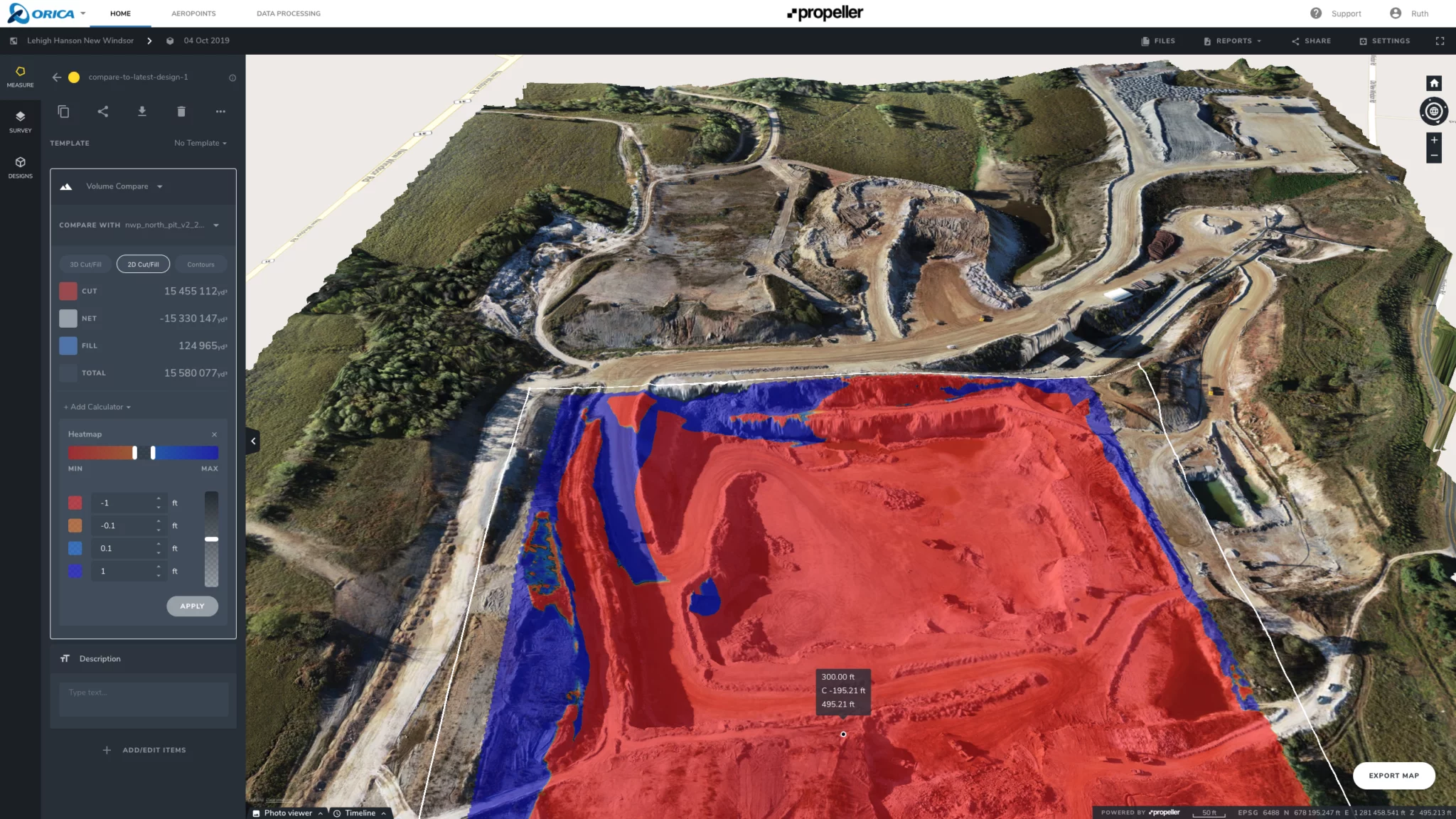Viewport: 1456px width, 819px height.
Task: Delete the measurement with trash icon
Action: click(181, 112)
